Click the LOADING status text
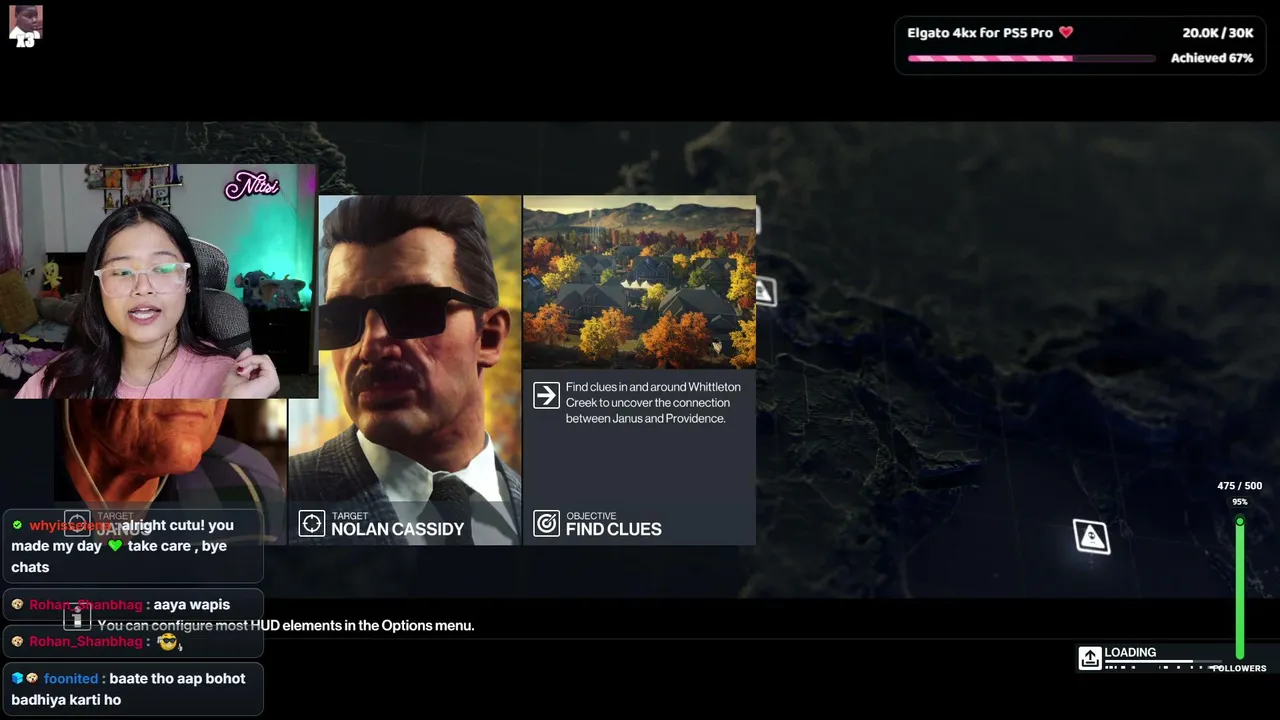 [x=1130, y=652]
